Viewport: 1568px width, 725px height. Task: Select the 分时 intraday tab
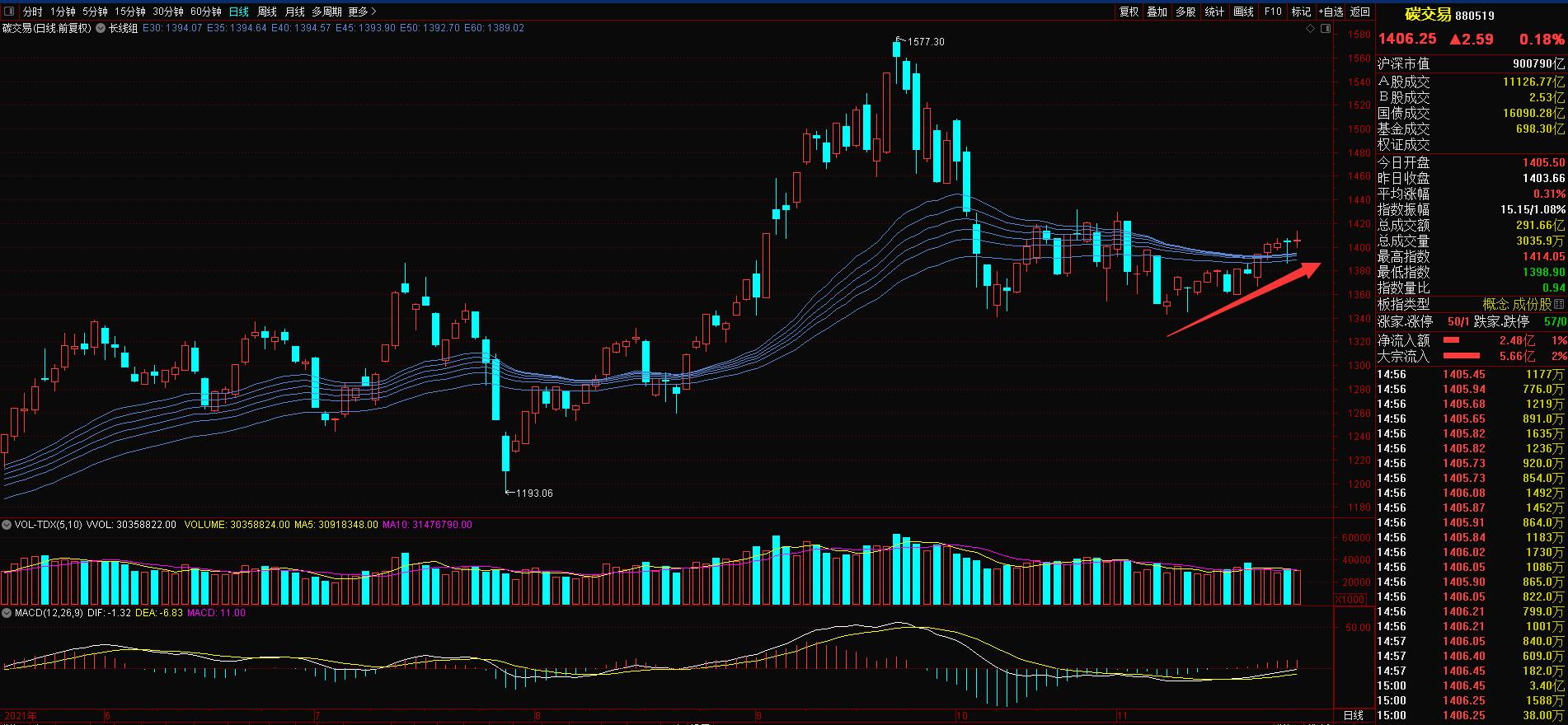point(32,12)
